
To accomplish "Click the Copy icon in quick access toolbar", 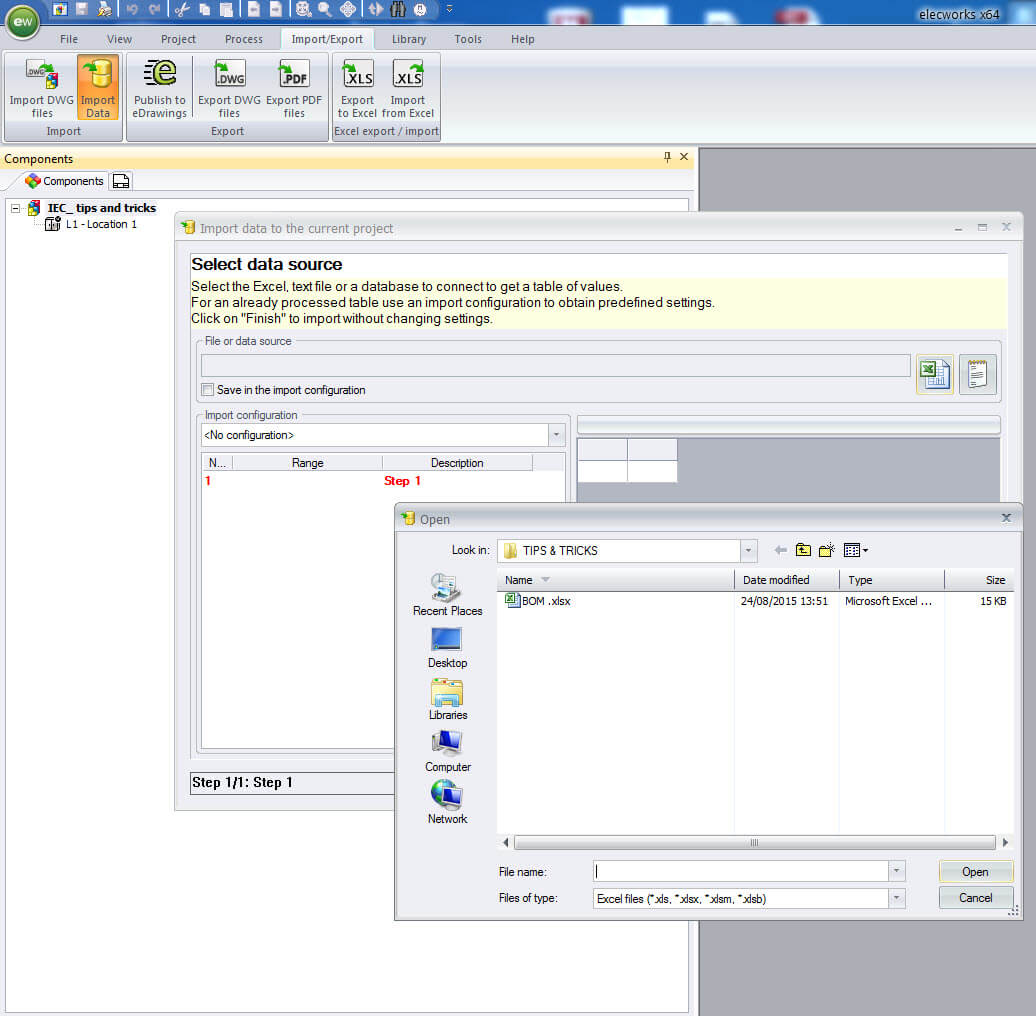I will (205, 9).
